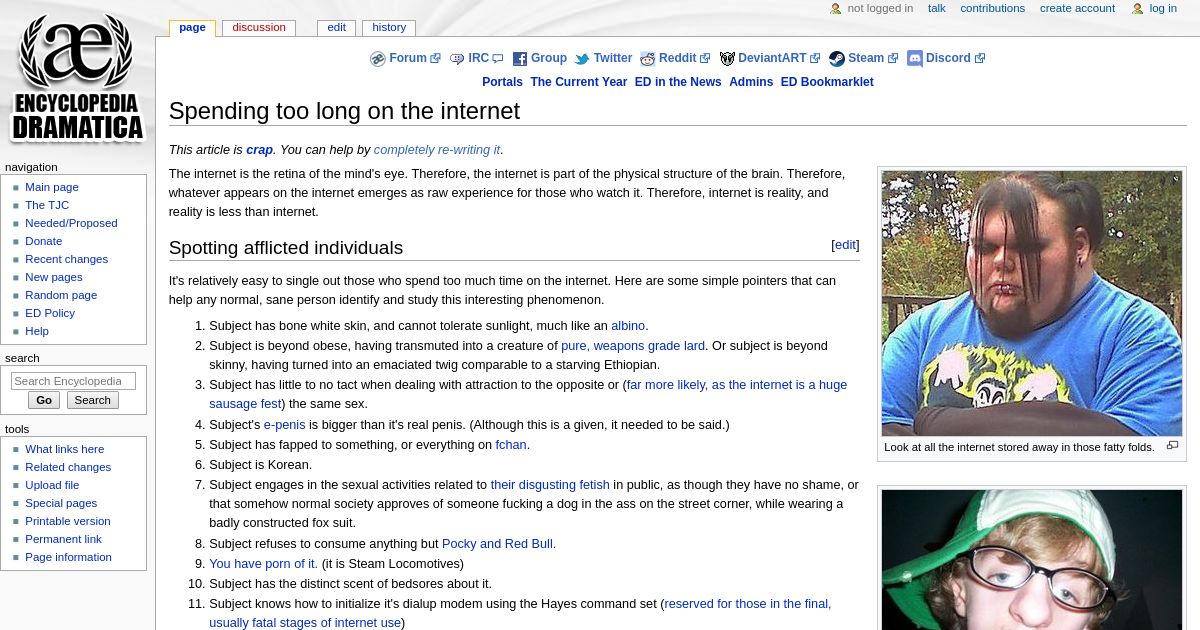Screen dimensions: 1200x630
Task: Click the Go search button
Action: click(x=44, y=400)
